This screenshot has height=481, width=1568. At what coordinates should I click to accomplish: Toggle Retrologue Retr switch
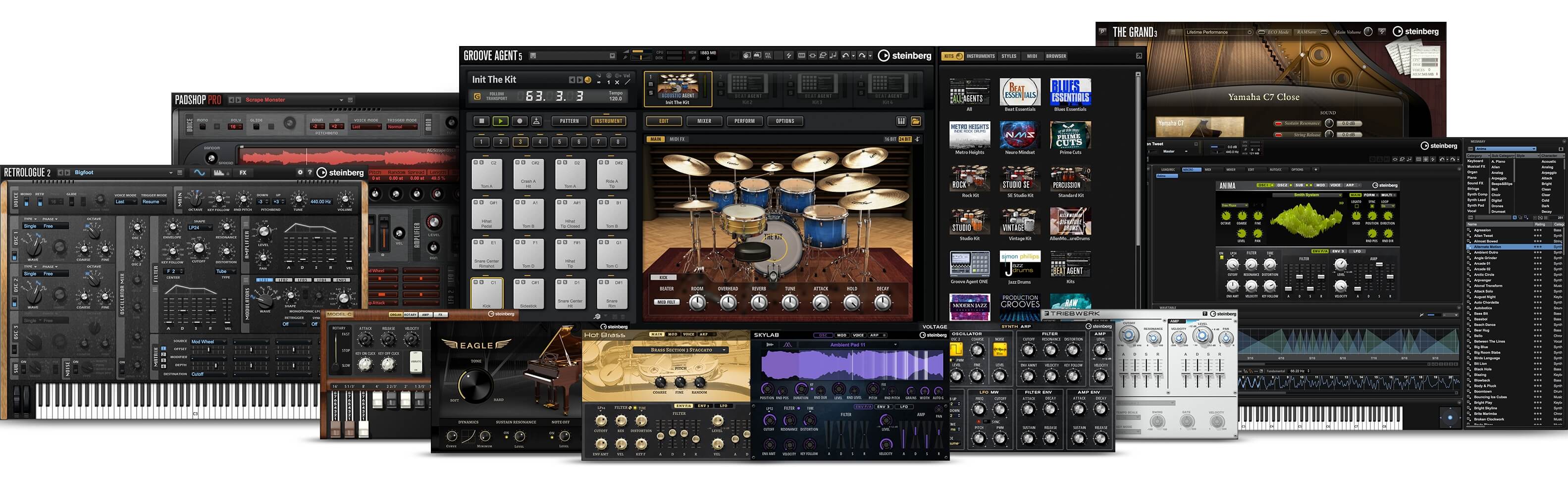[40, 201]
